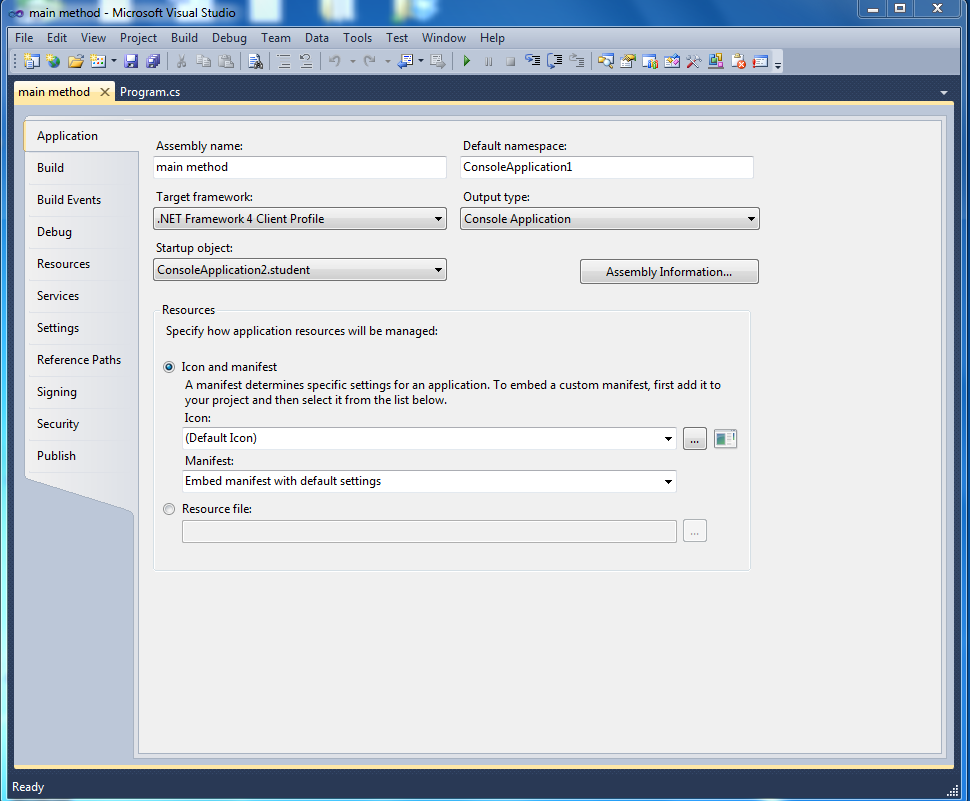Click the Cut scissors icon
This screenshot has width=970, height=801.
(181, 61)
